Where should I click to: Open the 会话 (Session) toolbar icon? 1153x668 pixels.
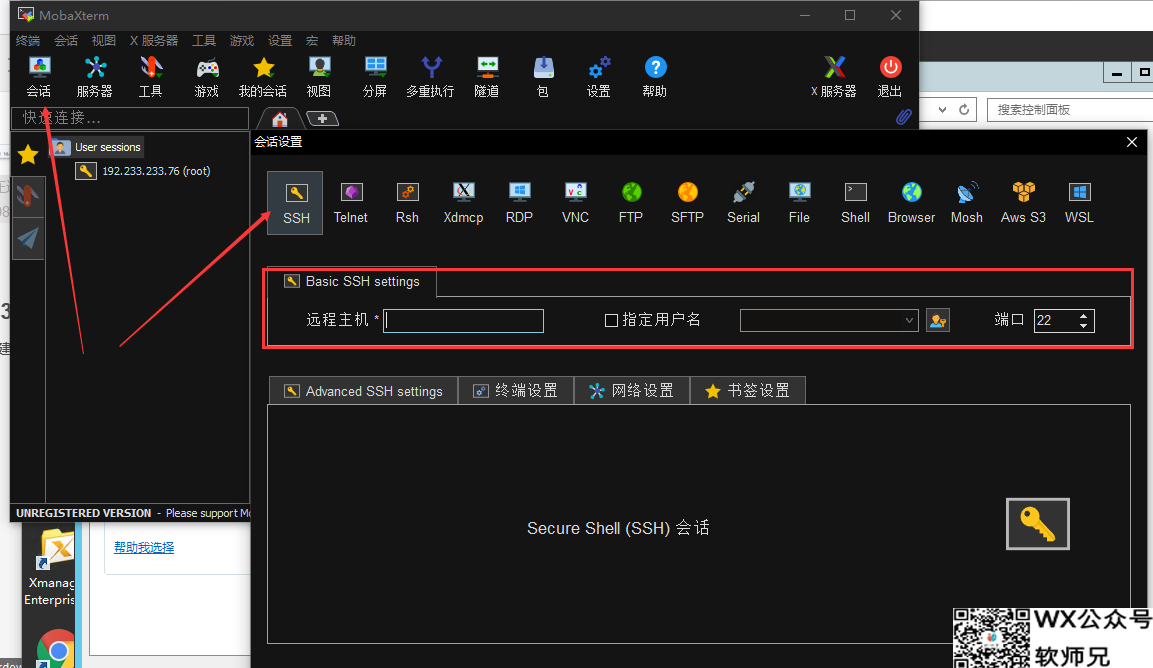tap(39, 77)
